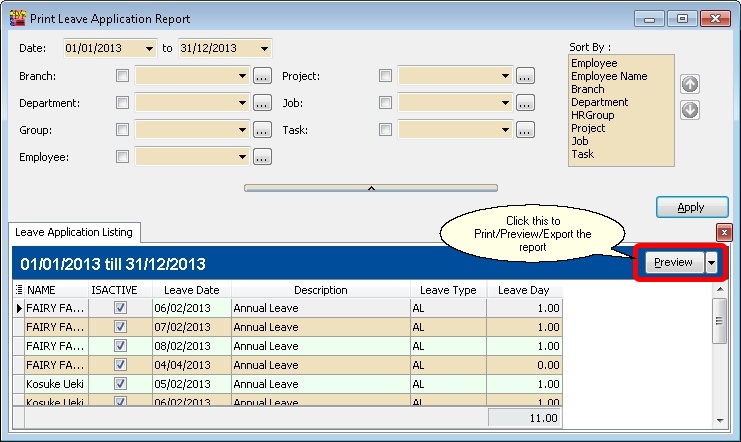Click the grid scroll up arrow
Viewport: 741px width, 442px height.
click(x=720, y=289)
